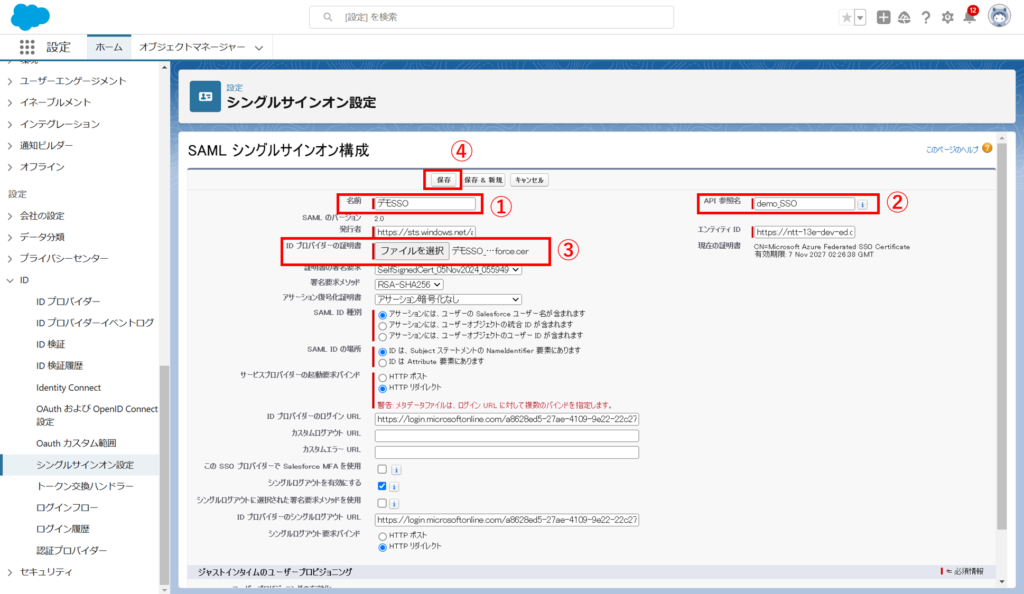The width and height of the screenshot is (1024, 594).
Task: Select ユーザー ID SAML ID type radio
Action: pyautogui.click(x=383, y=337)
